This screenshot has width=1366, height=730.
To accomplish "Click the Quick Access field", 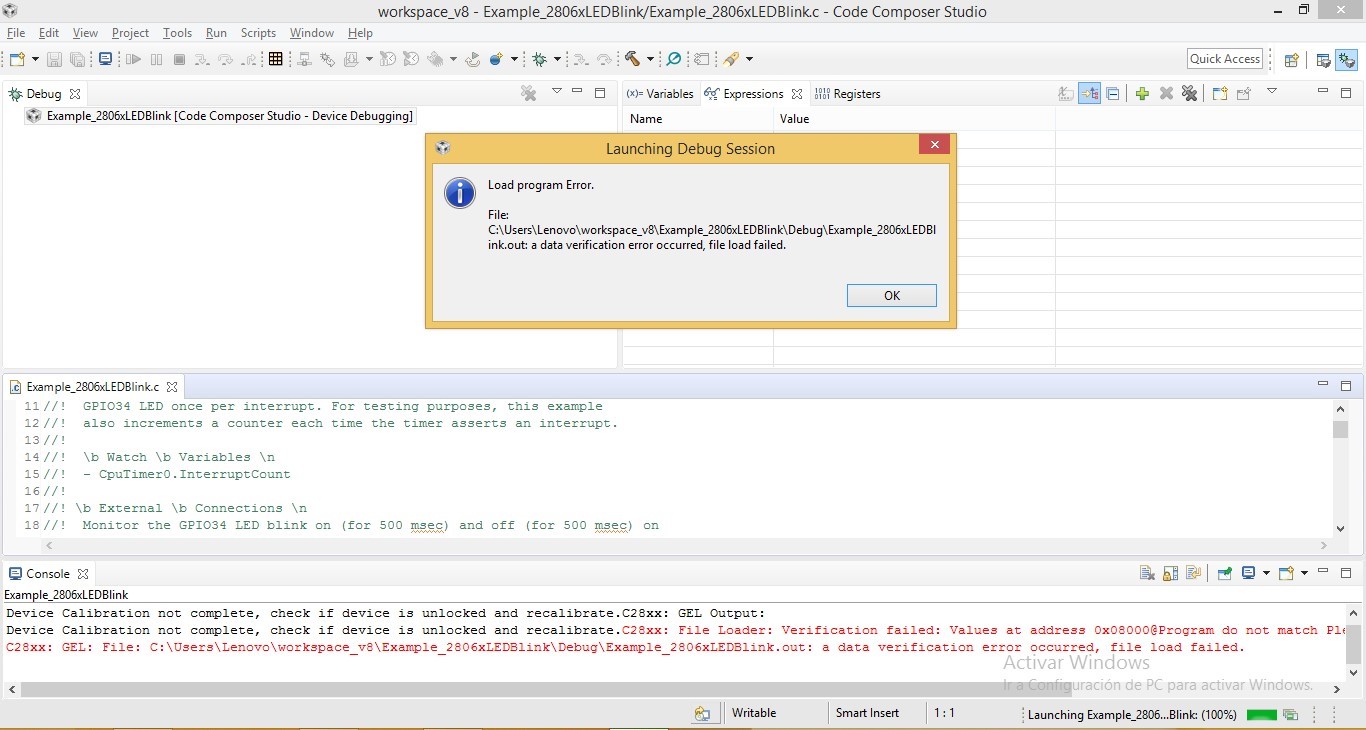I will click(1224, 58).
